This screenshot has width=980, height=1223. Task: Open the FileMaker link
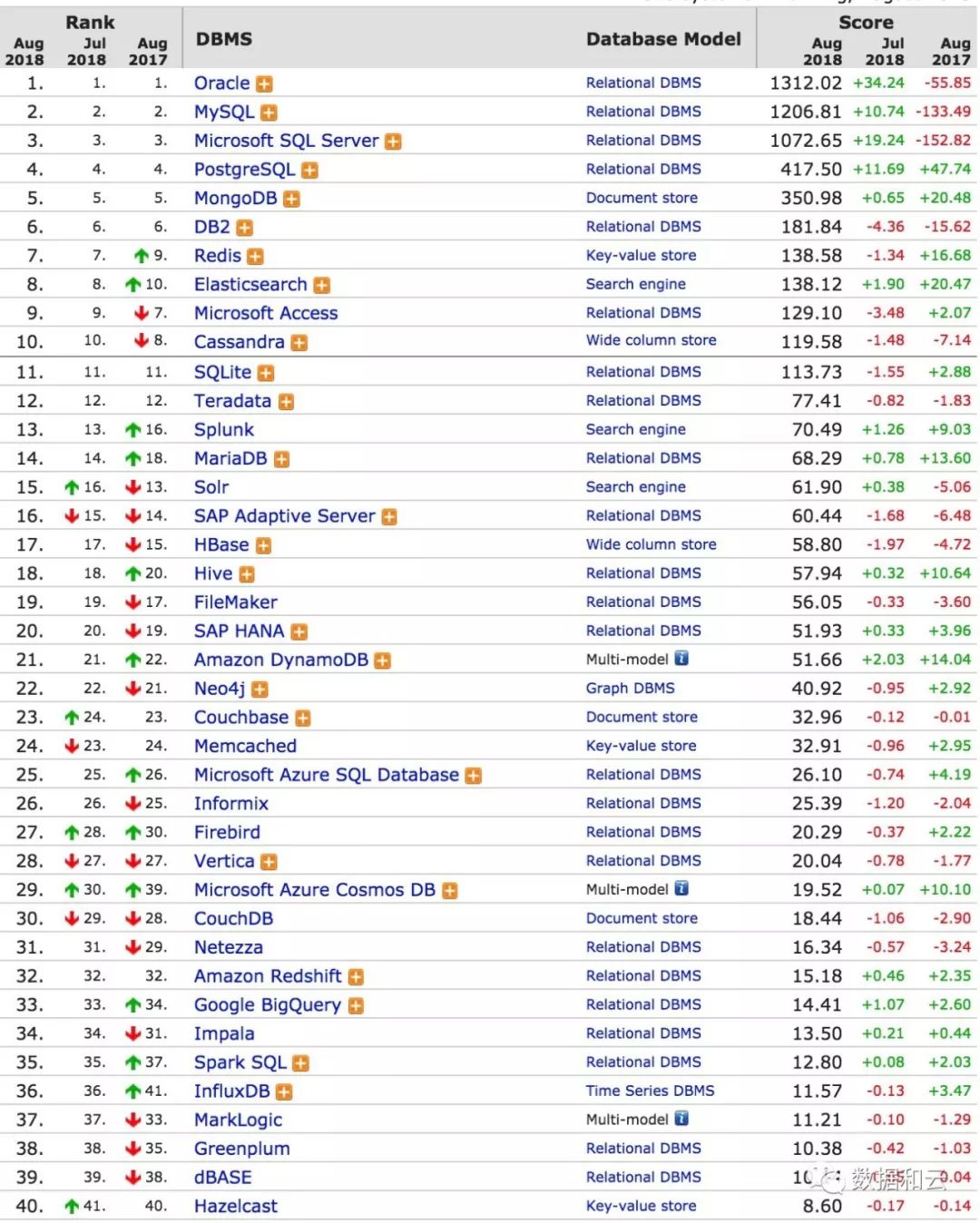236,602
